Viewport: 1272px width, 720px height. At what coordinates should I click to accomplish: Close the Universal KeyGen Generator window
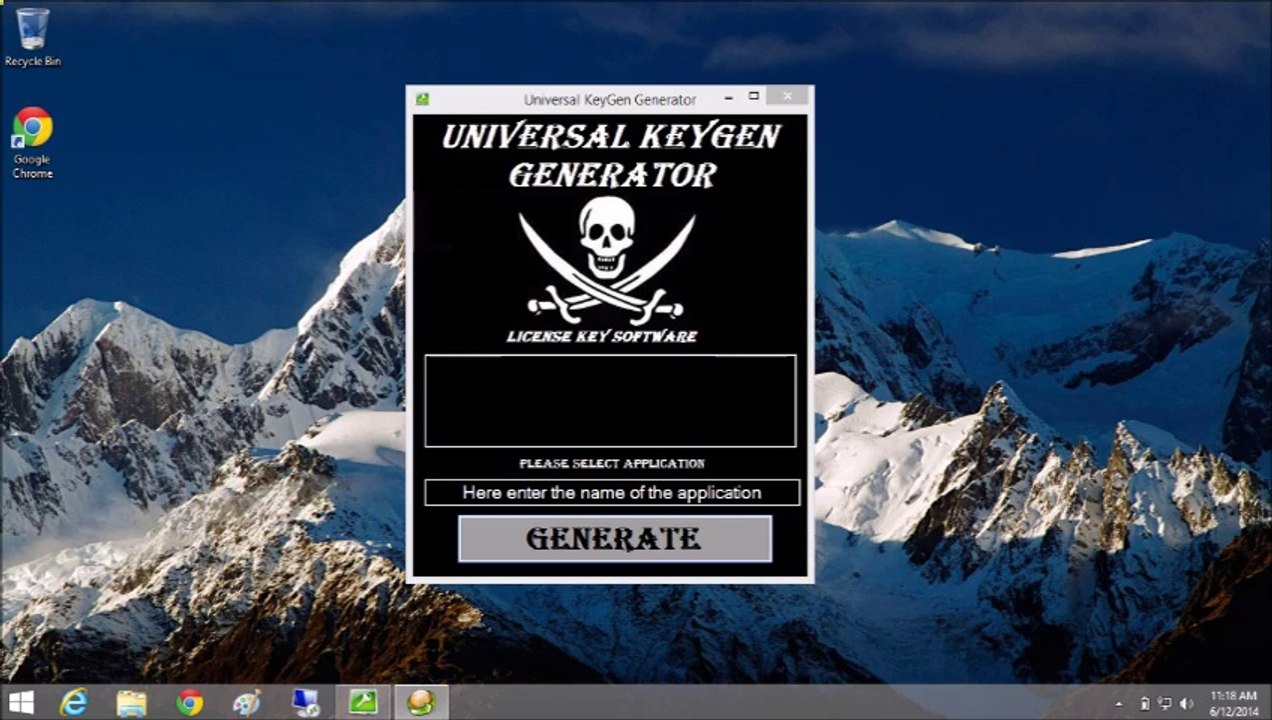point(787,97)
